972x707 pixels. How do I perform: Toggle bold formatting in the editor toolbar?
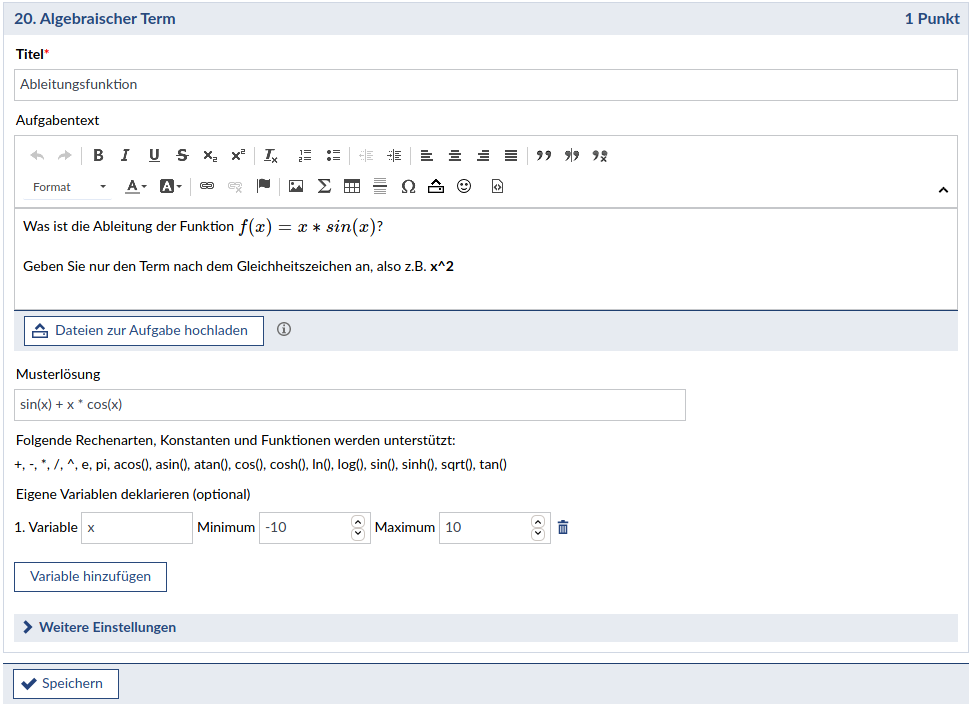(98, 155)
